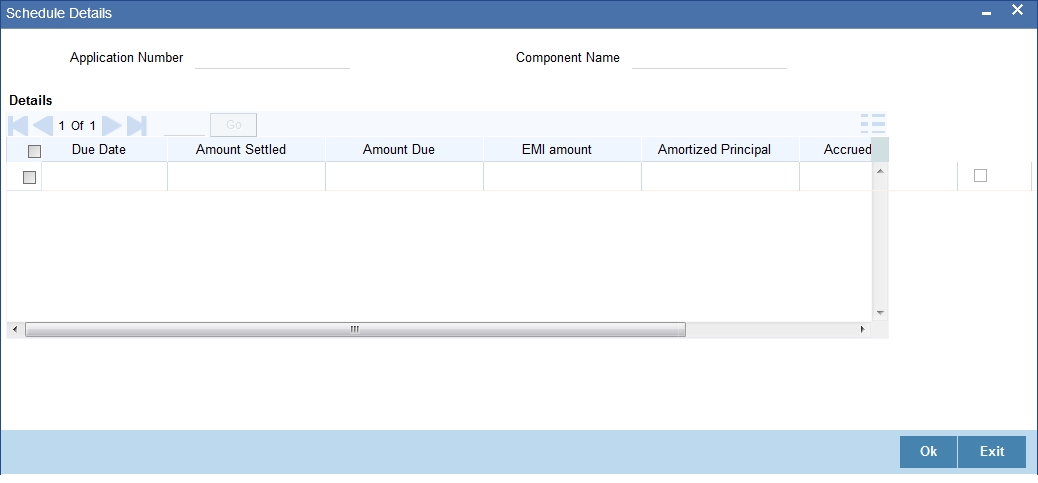
Task: Click the Amortized Principal cell in first row
Action: click(720, 177)
